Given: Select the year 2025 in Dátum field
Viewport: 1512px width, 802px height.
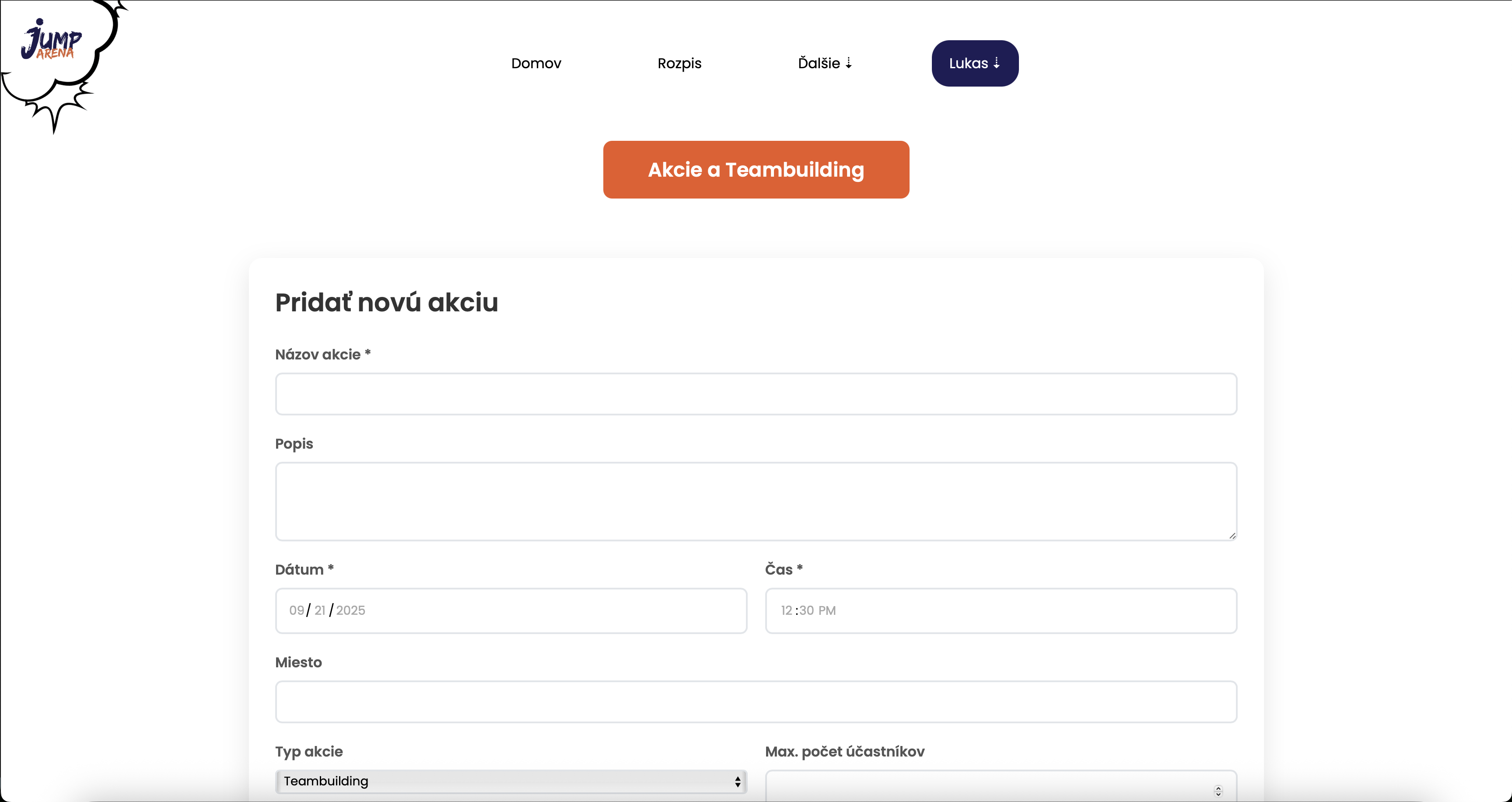Looking at the screenshot, I should [350, 610].
